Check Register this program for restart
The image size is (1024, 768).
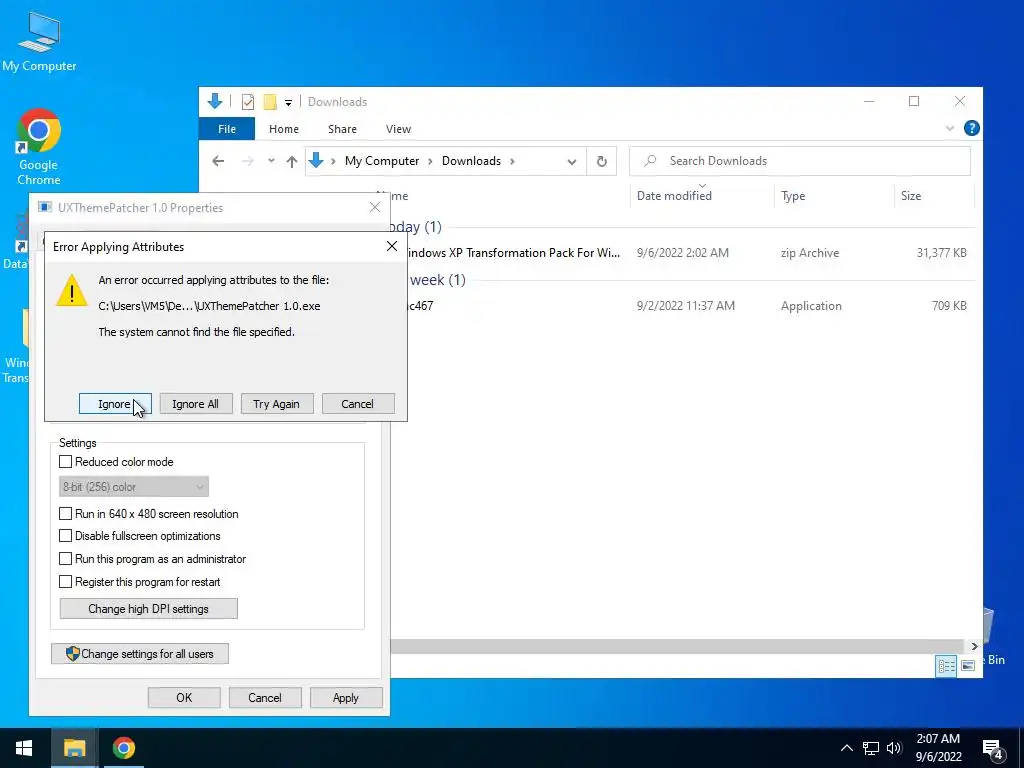pos(65,582)
